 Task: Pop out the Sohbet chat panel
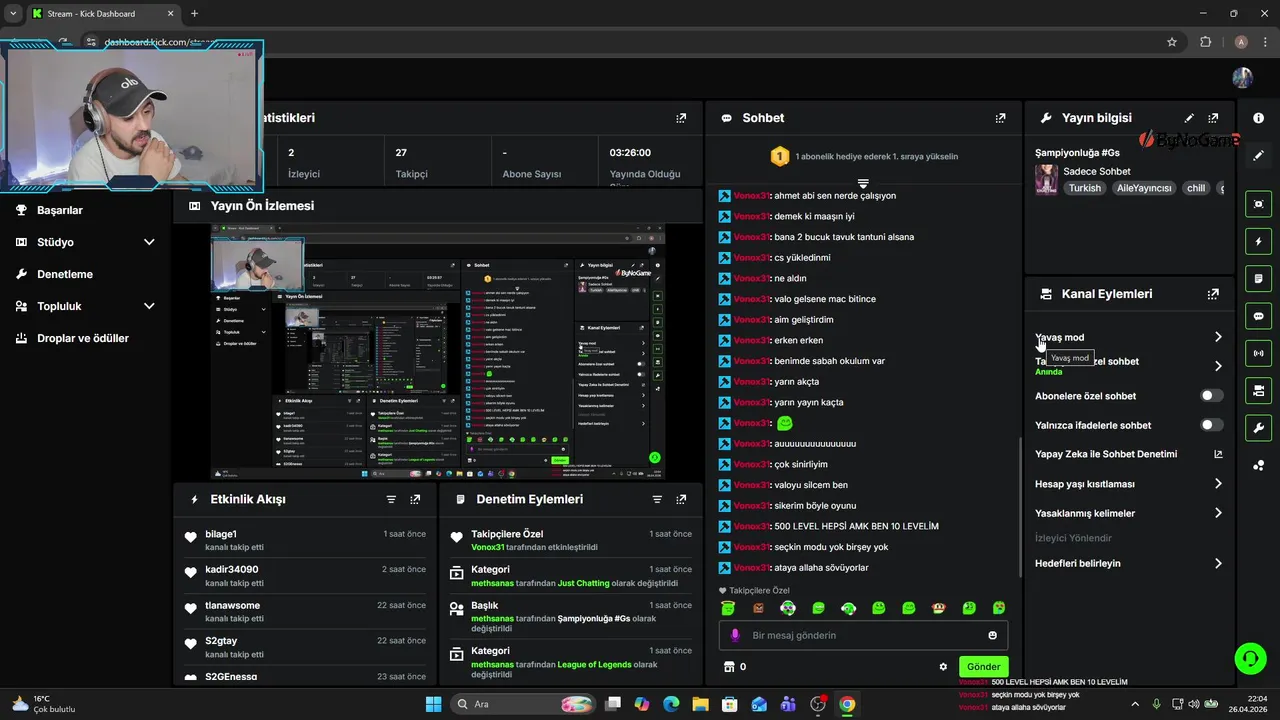coord(1000,118)
